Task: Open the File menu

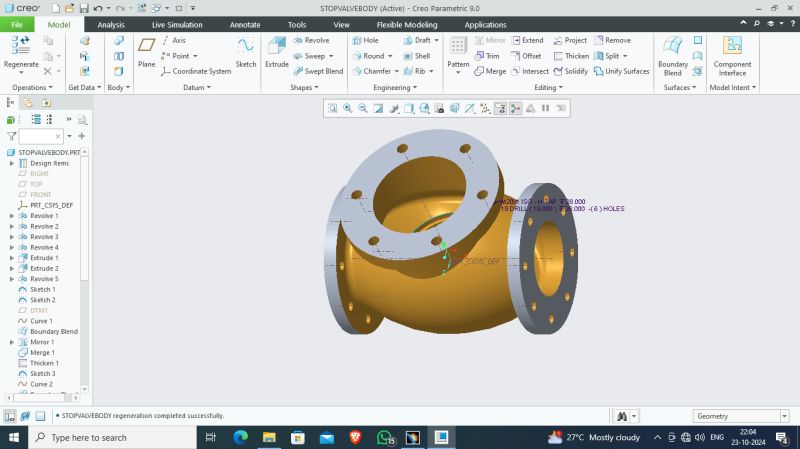Action: pyautogui.click(x=17, y=24)
